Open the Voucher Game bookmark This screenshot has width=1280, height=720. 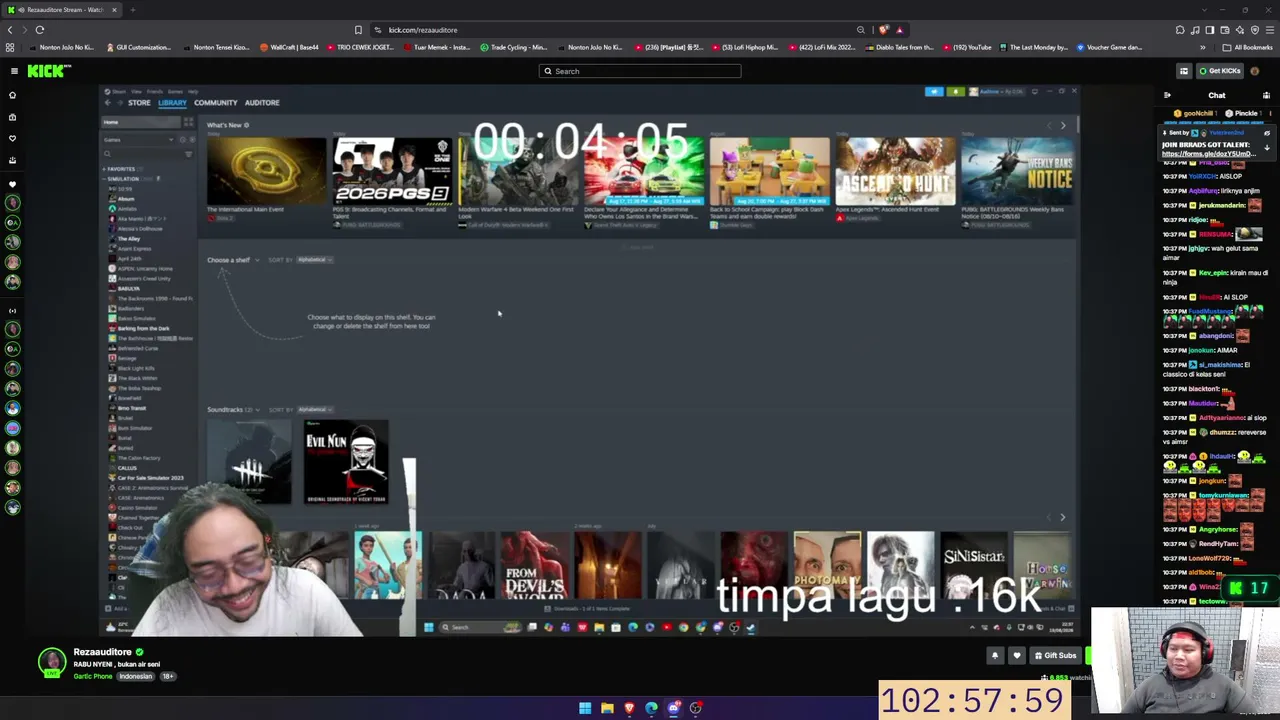click(x=1108, y=47)
